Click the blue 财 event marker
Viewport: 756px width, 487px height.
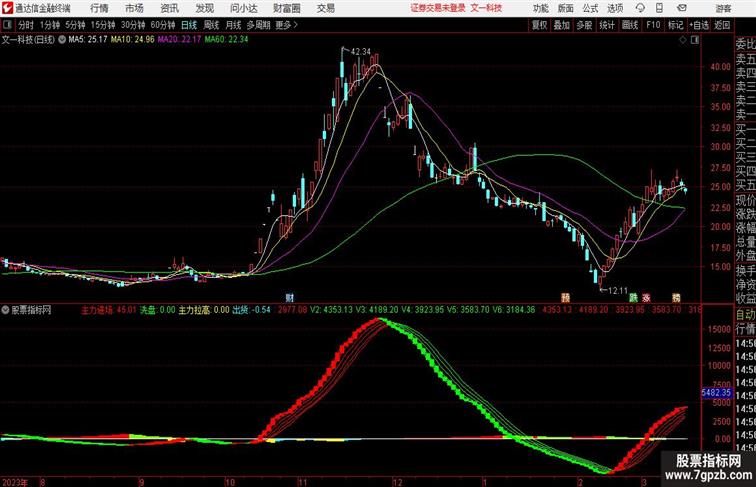tap(289, 298)
